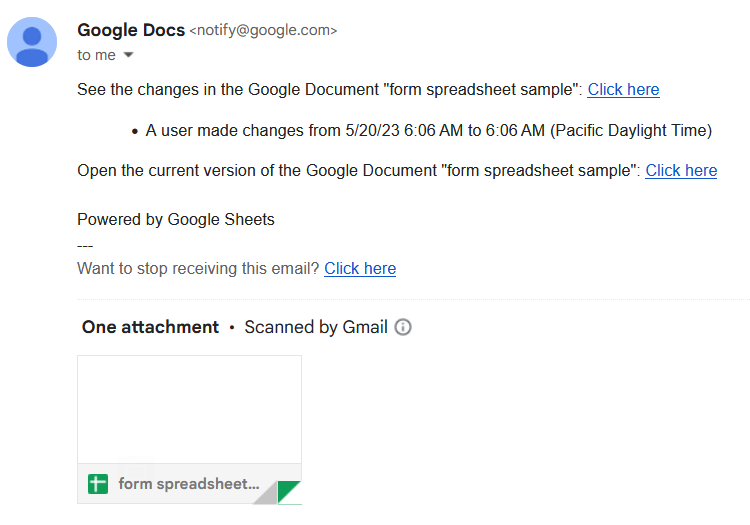Screen dimensions: 750x525
Task: Open the attachment preview thumbnail
Action: 189,408
